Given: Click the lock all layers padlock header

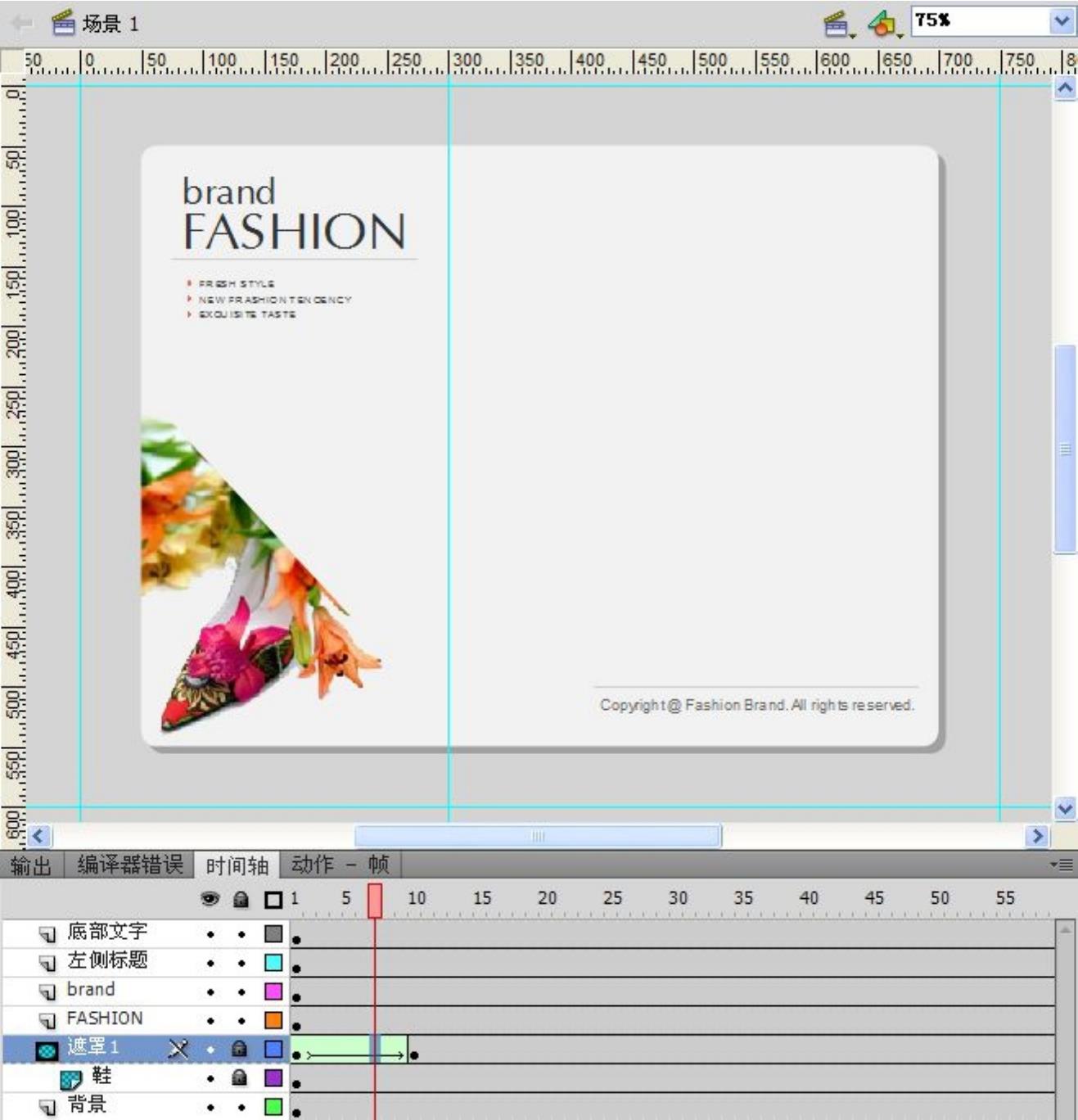Looking at the screenshot, I should click(x=241, y=899).
